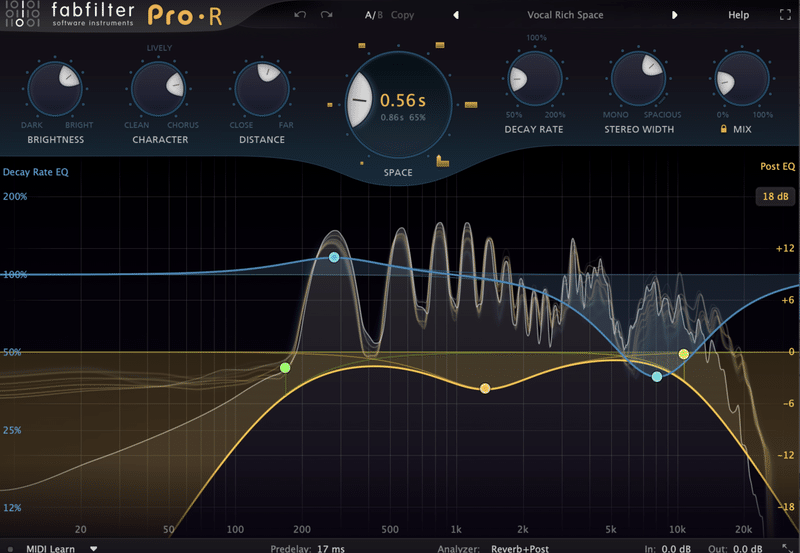Open the Help menu

coord(738,15)
